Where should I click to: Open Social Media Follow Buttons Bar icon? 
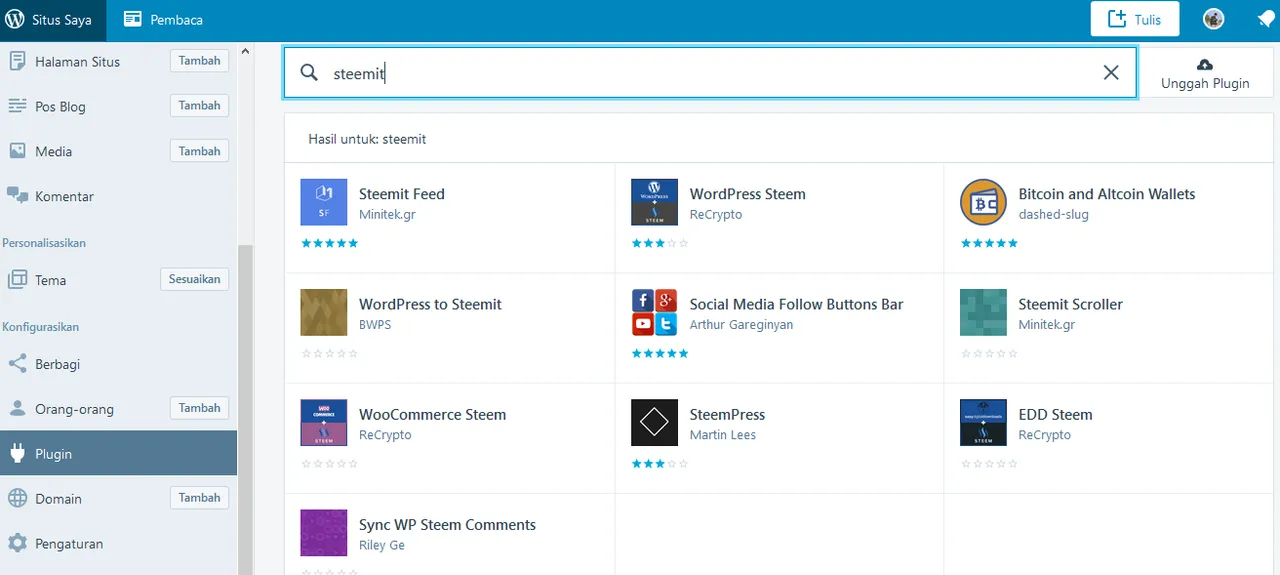point(654,312)
